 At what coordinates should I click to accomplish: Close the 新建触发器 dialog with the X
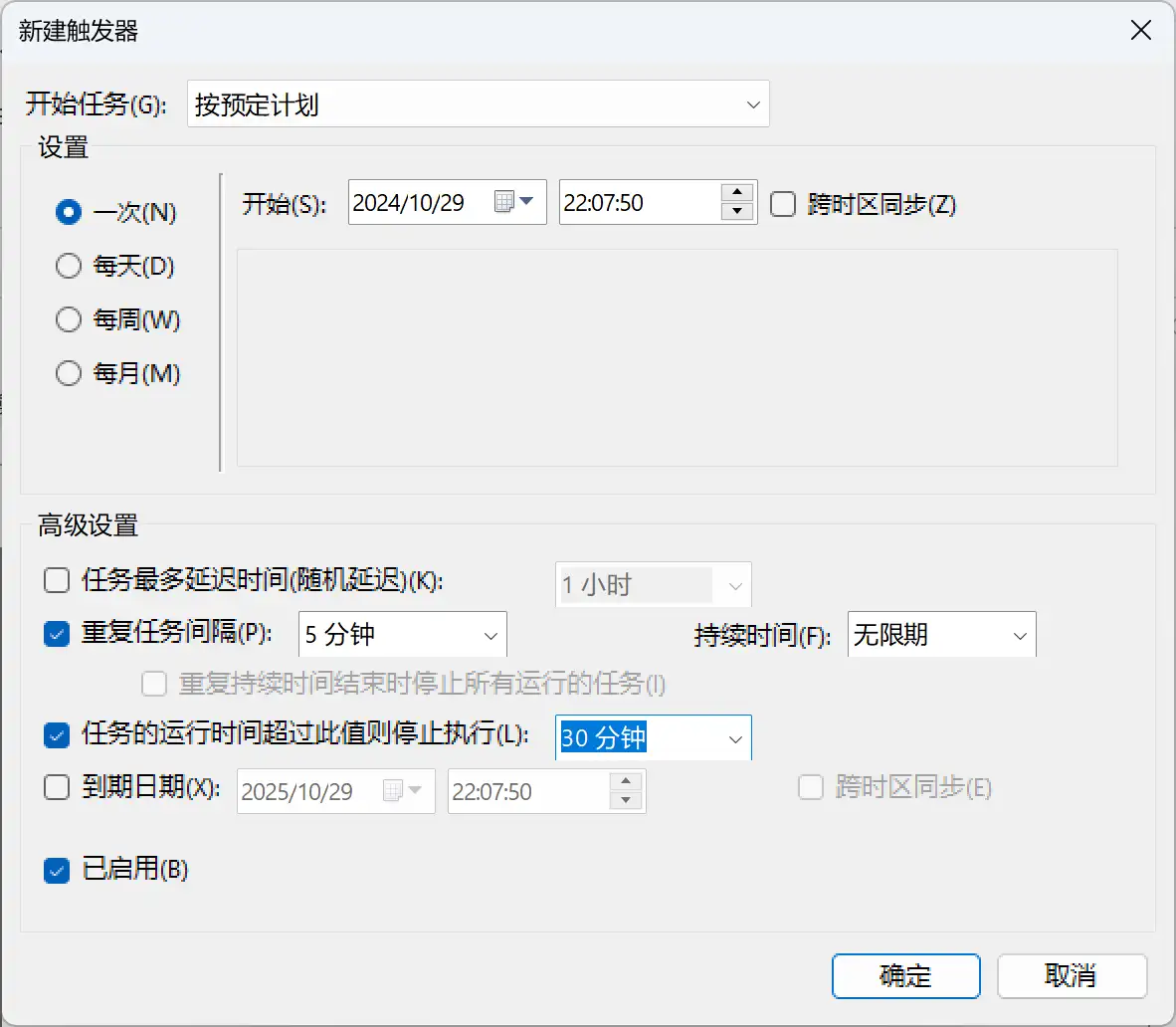pyautogui.click(x=1139, y=30)
